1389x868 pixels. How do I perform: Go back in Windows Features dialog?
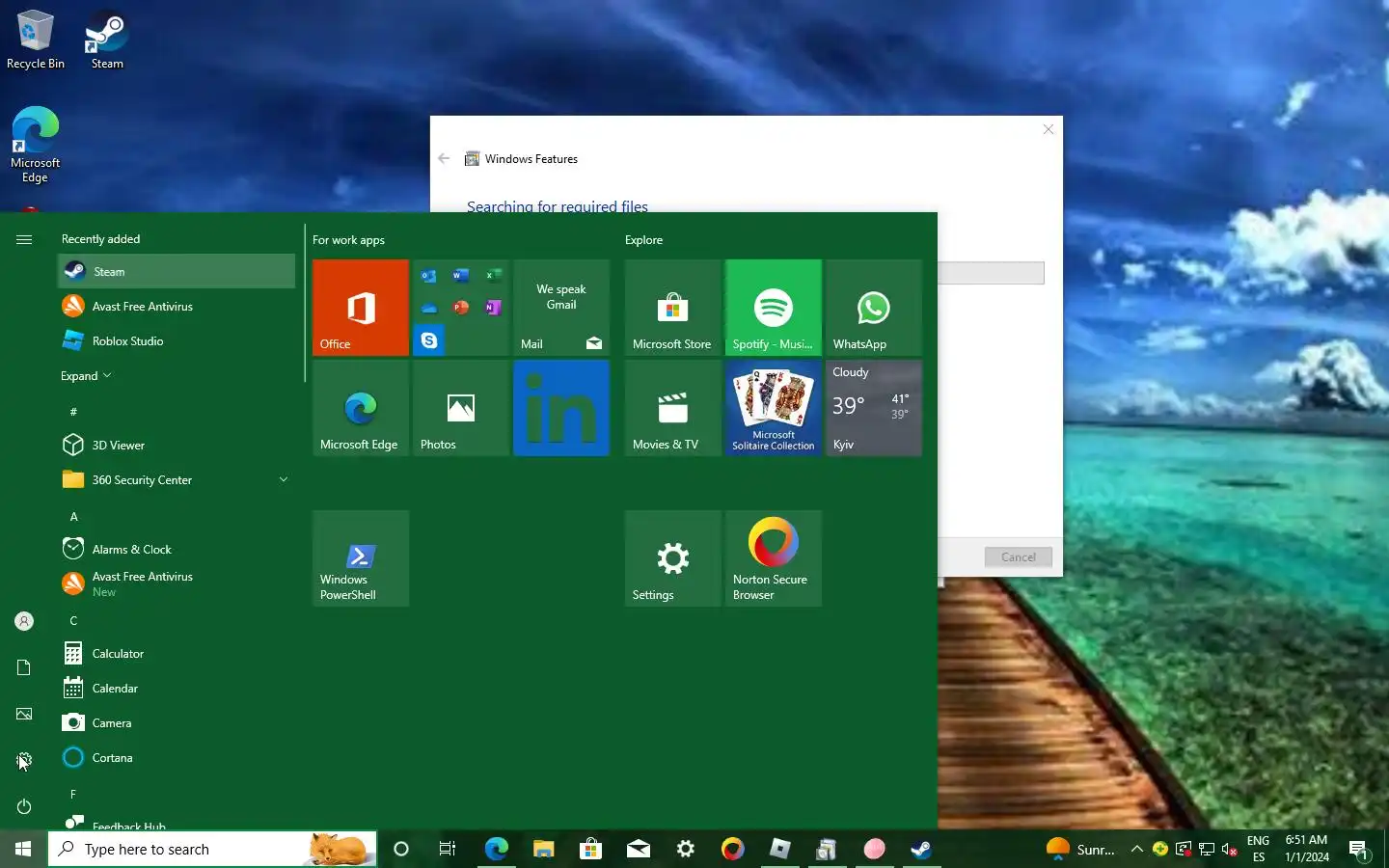pos(444,158)
